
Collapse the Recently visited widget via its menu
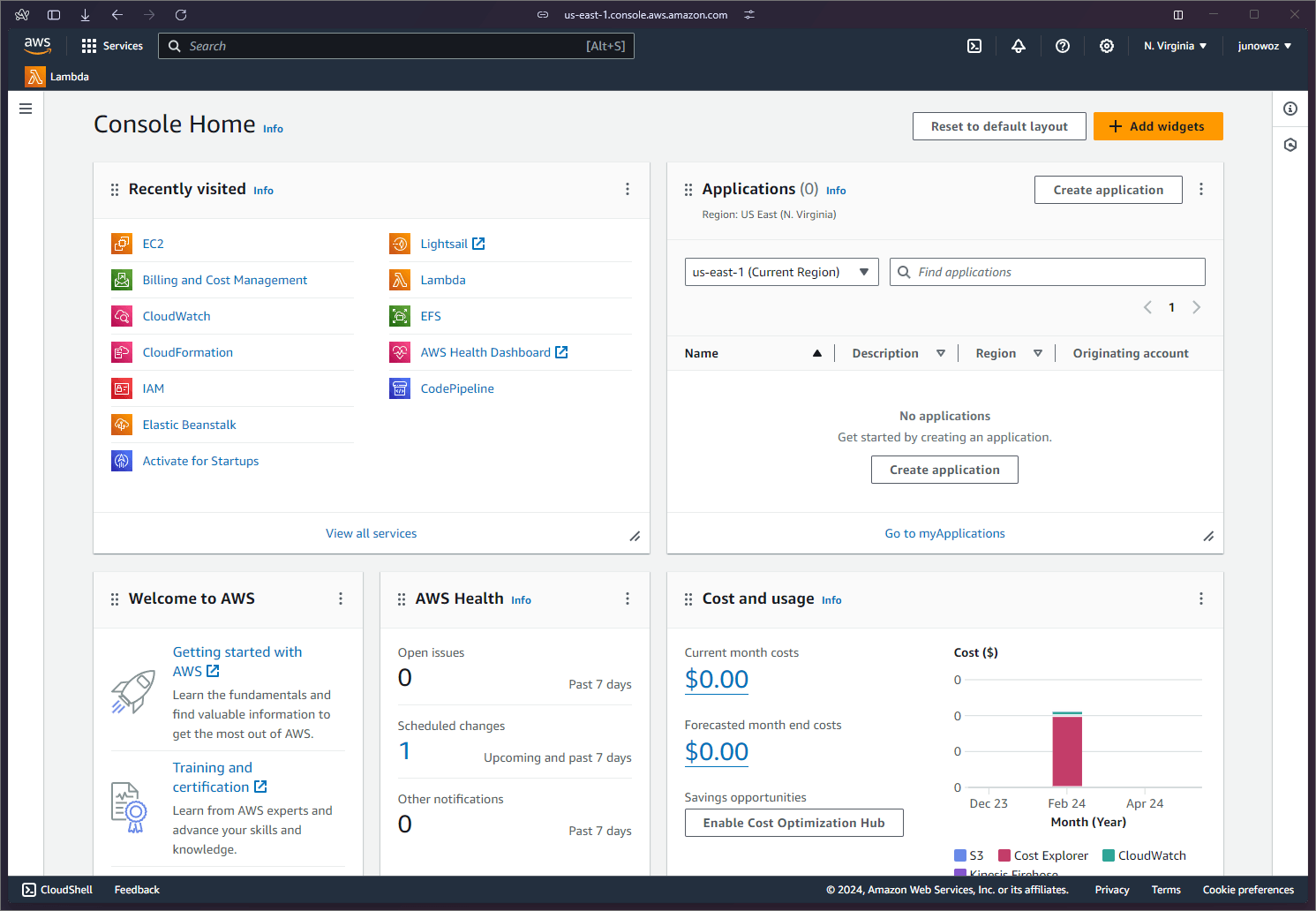tap(628, 189)
